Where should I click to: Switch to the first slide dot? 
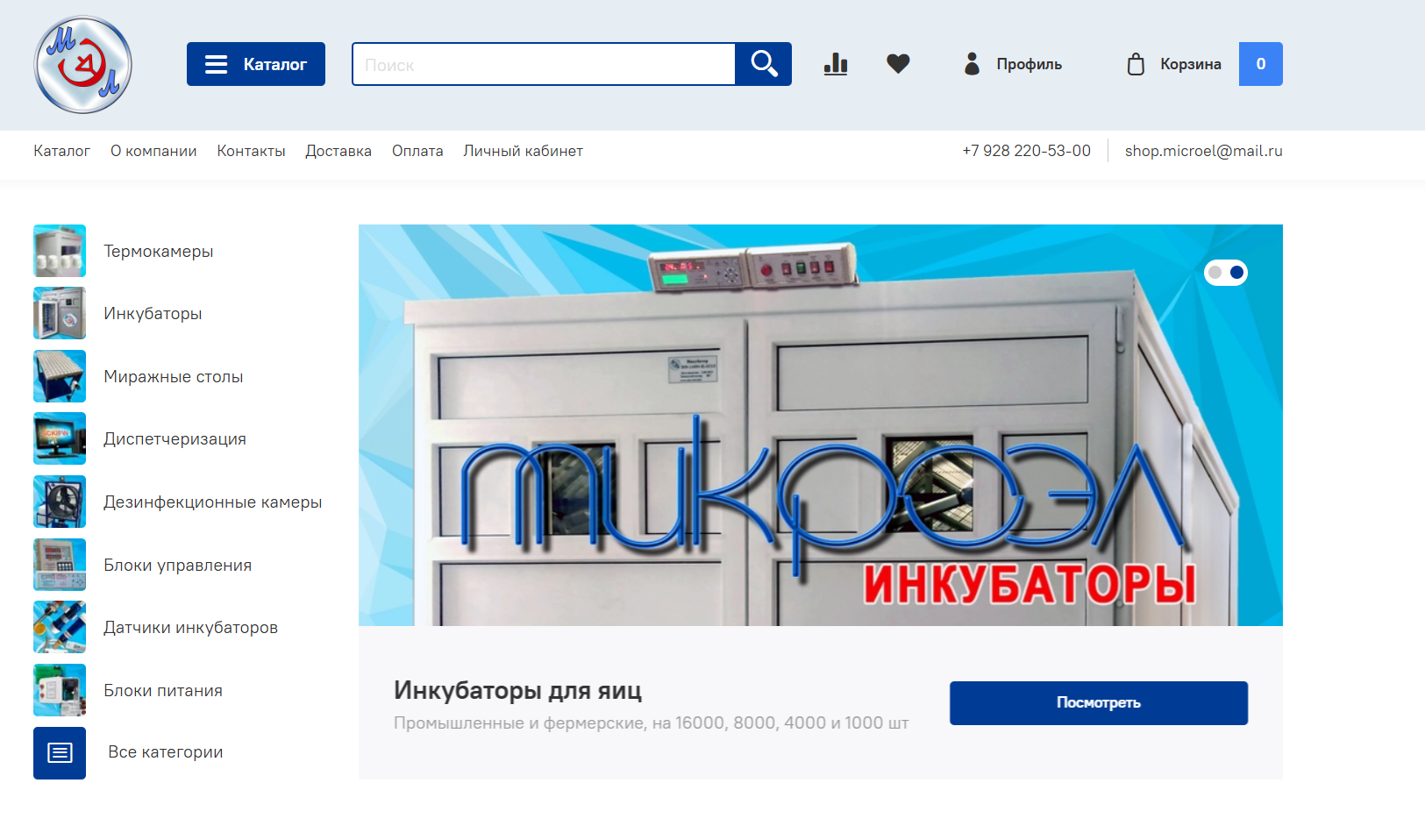1215,273
